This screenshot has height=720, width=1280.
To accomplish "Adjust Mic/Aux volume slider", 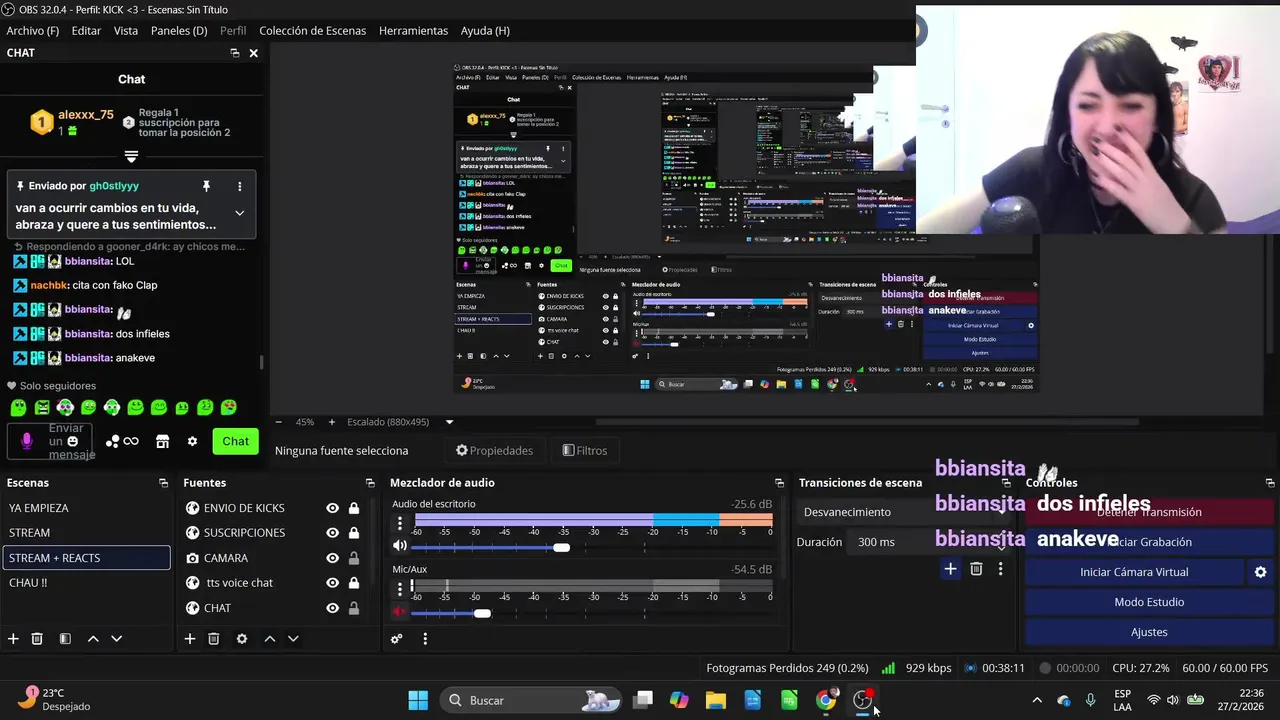I will [x=482, y=613].
